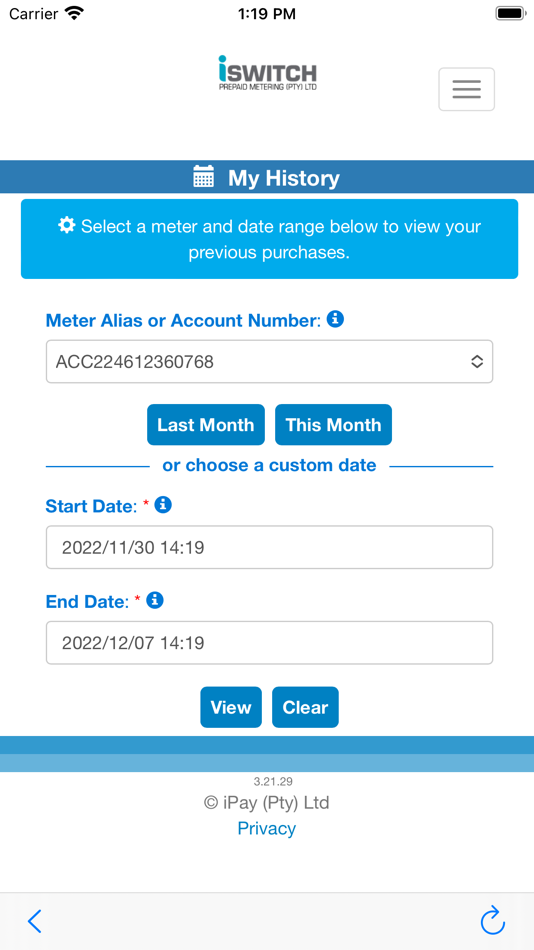The height and width of the screenshot is (950, 534).
Task: Tap the iSwitch Prepaid Metering logo
Action: coord(267,73)
